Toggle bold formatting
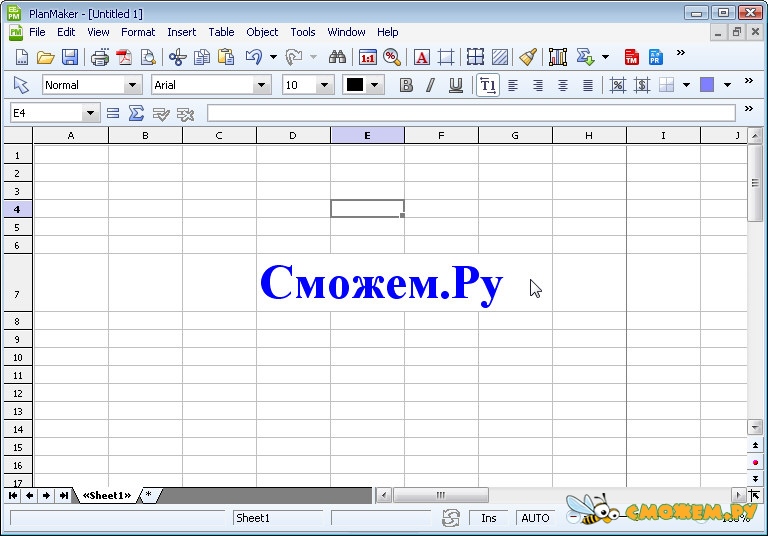This screenshot has width=768, height=536. pyautogui.click(x=406, y=85)
